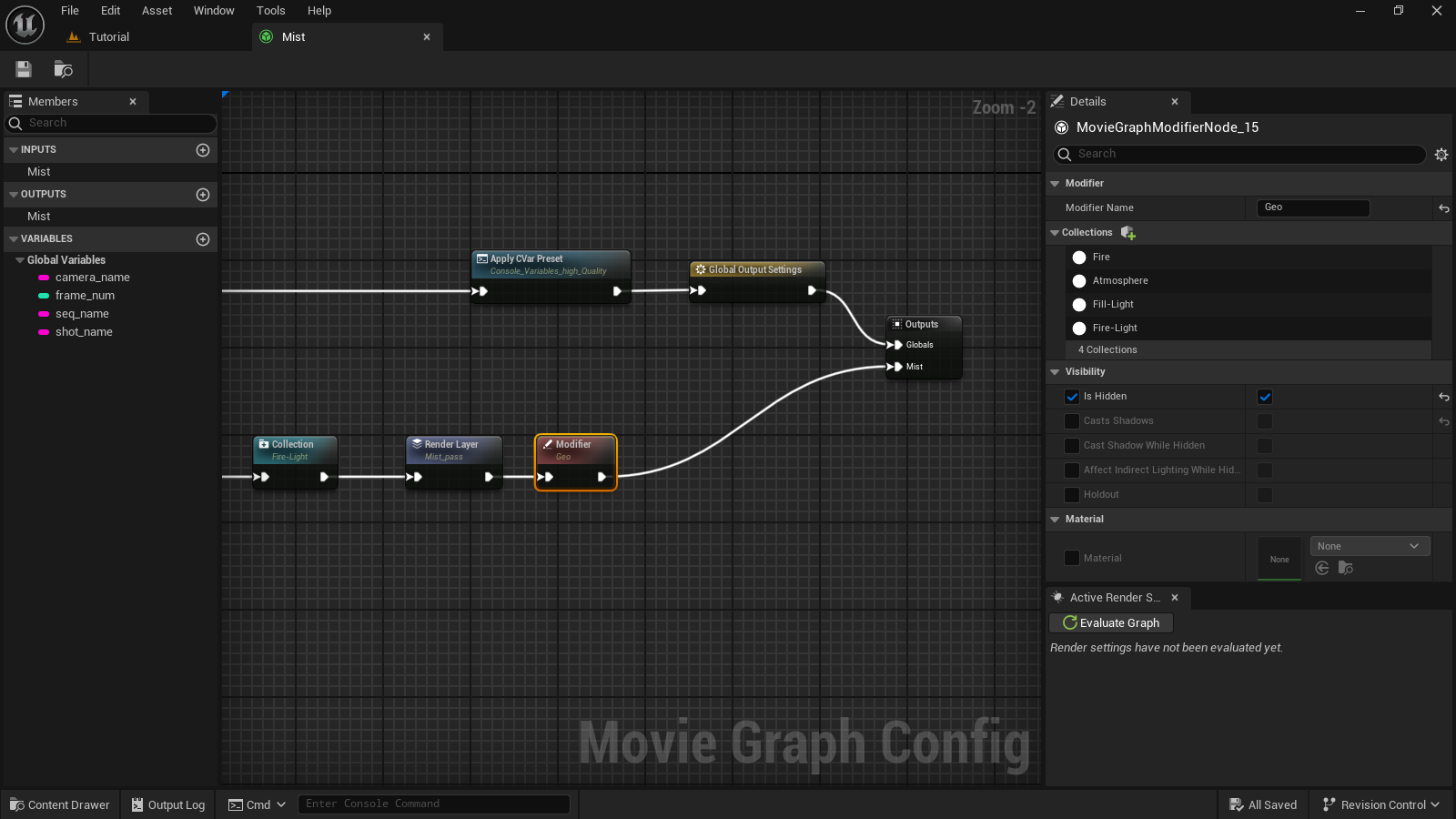Image resolution: width=1456 pixels, height=819 pixels.
Task: Close the Active Render Settings tab
Action: [x=1175, y=598]
